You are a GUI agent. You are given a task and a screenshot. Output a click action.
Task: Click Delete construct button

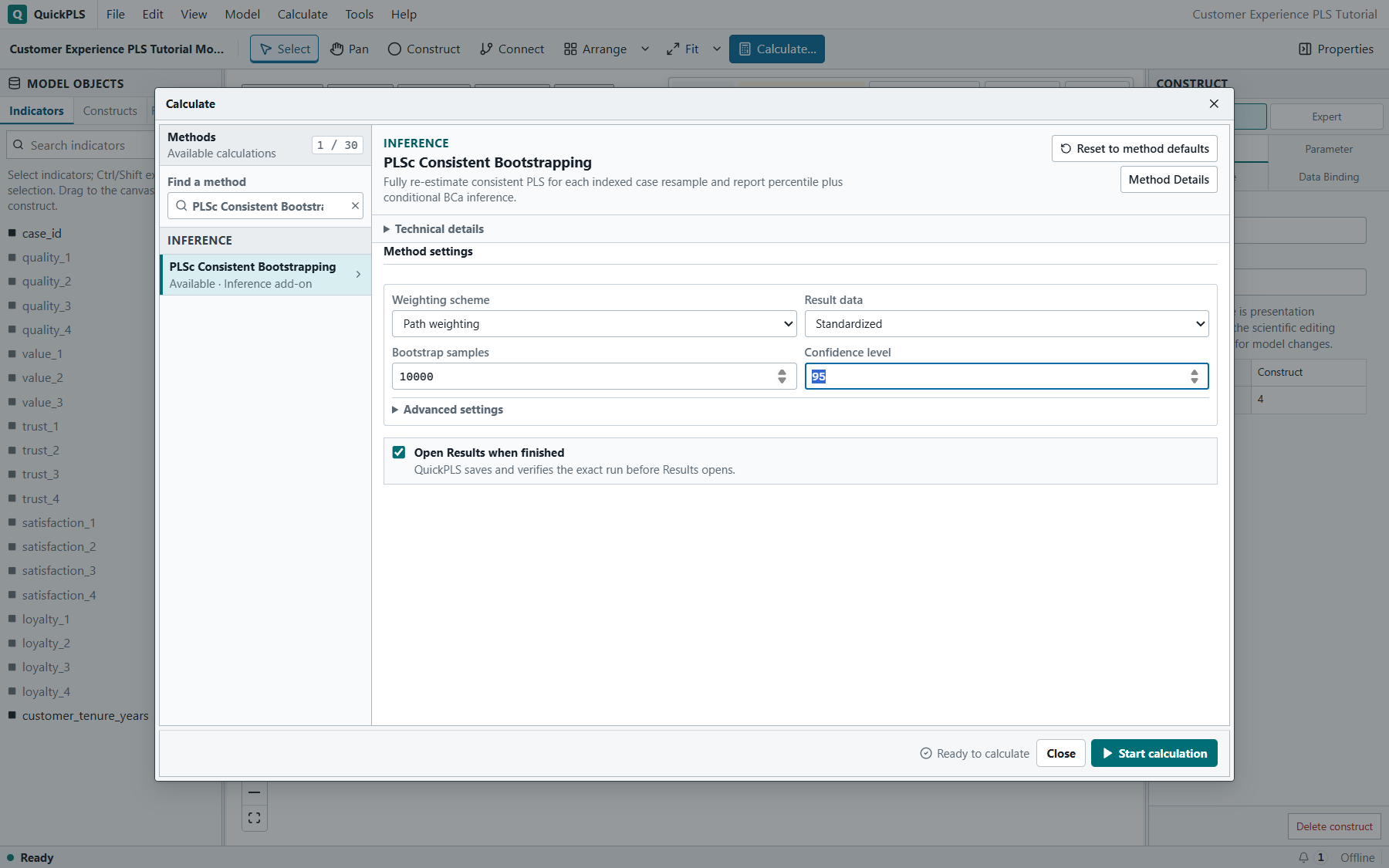click(1334, 826)
